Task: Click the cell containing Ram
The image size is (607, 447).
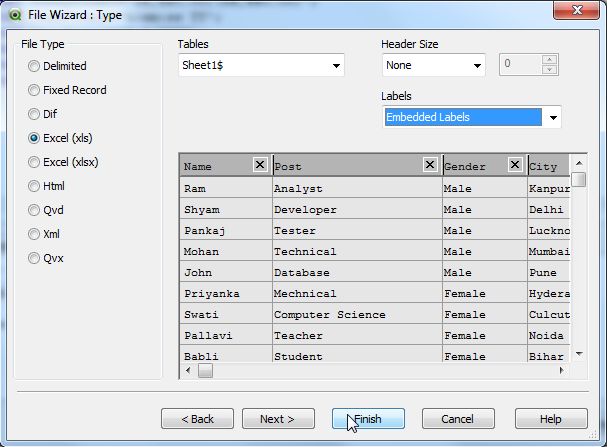Action: (226, 188)
